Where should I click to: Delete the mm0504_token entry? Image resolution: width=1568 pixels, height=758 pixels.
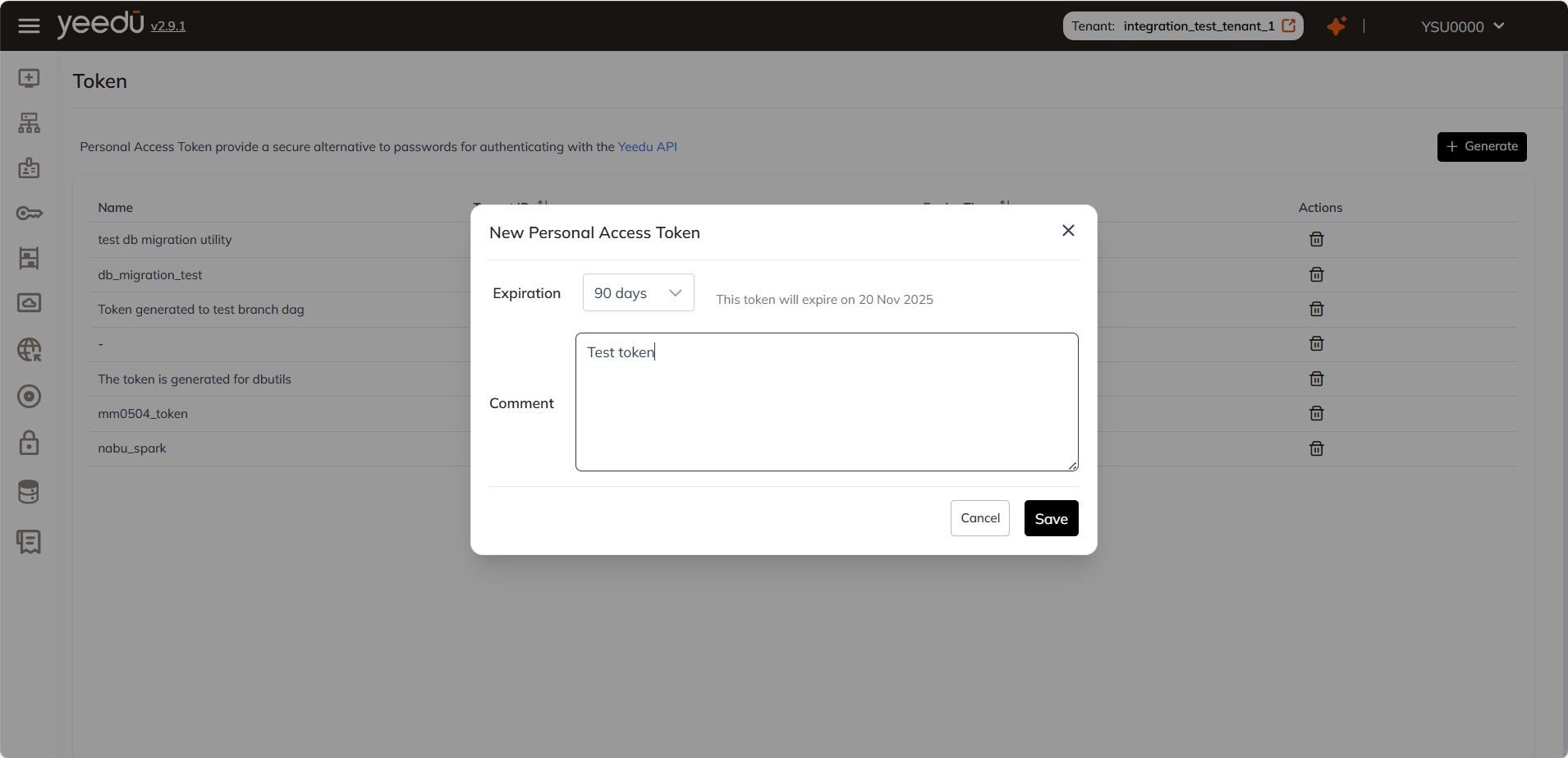tap(1316, 414)
